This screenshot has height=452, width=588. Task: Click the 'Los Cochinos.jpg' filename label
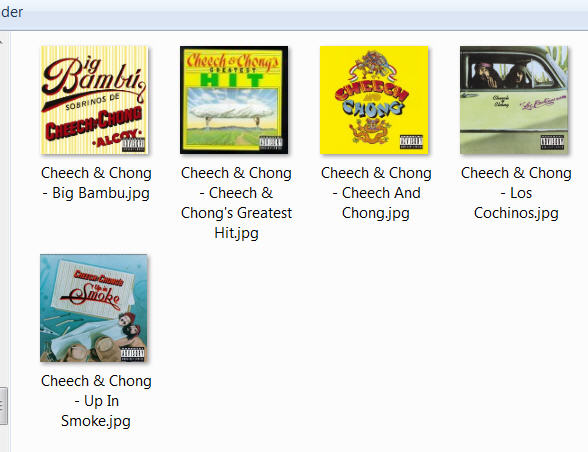tap(516, 193)
